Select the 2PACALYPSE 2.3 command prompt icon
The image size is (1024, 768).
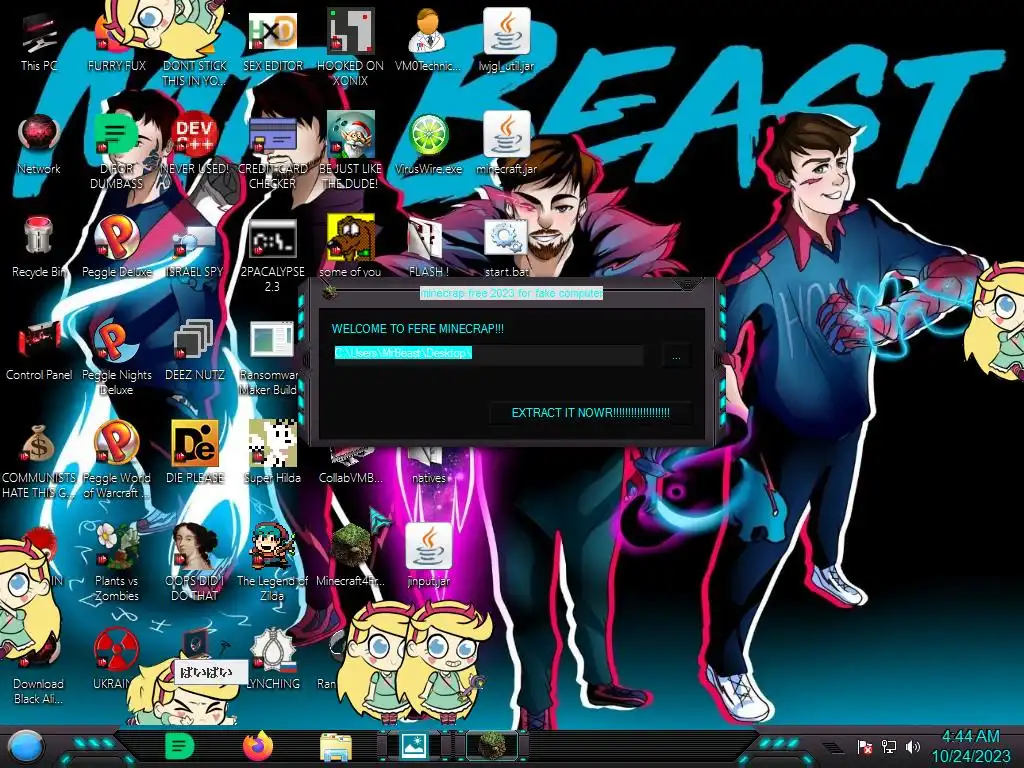pos(272,255)
